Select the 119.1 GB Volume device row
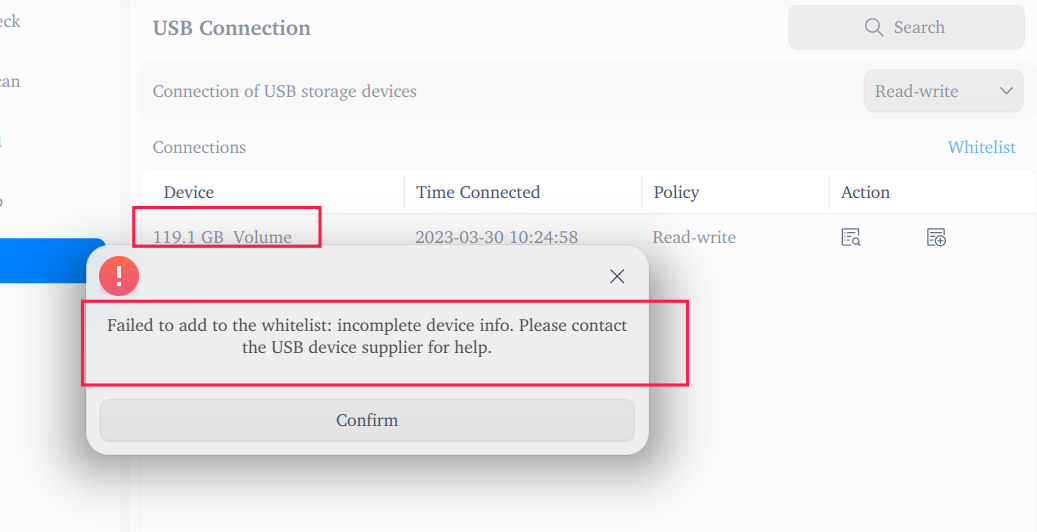 click(x=222, y=237)
